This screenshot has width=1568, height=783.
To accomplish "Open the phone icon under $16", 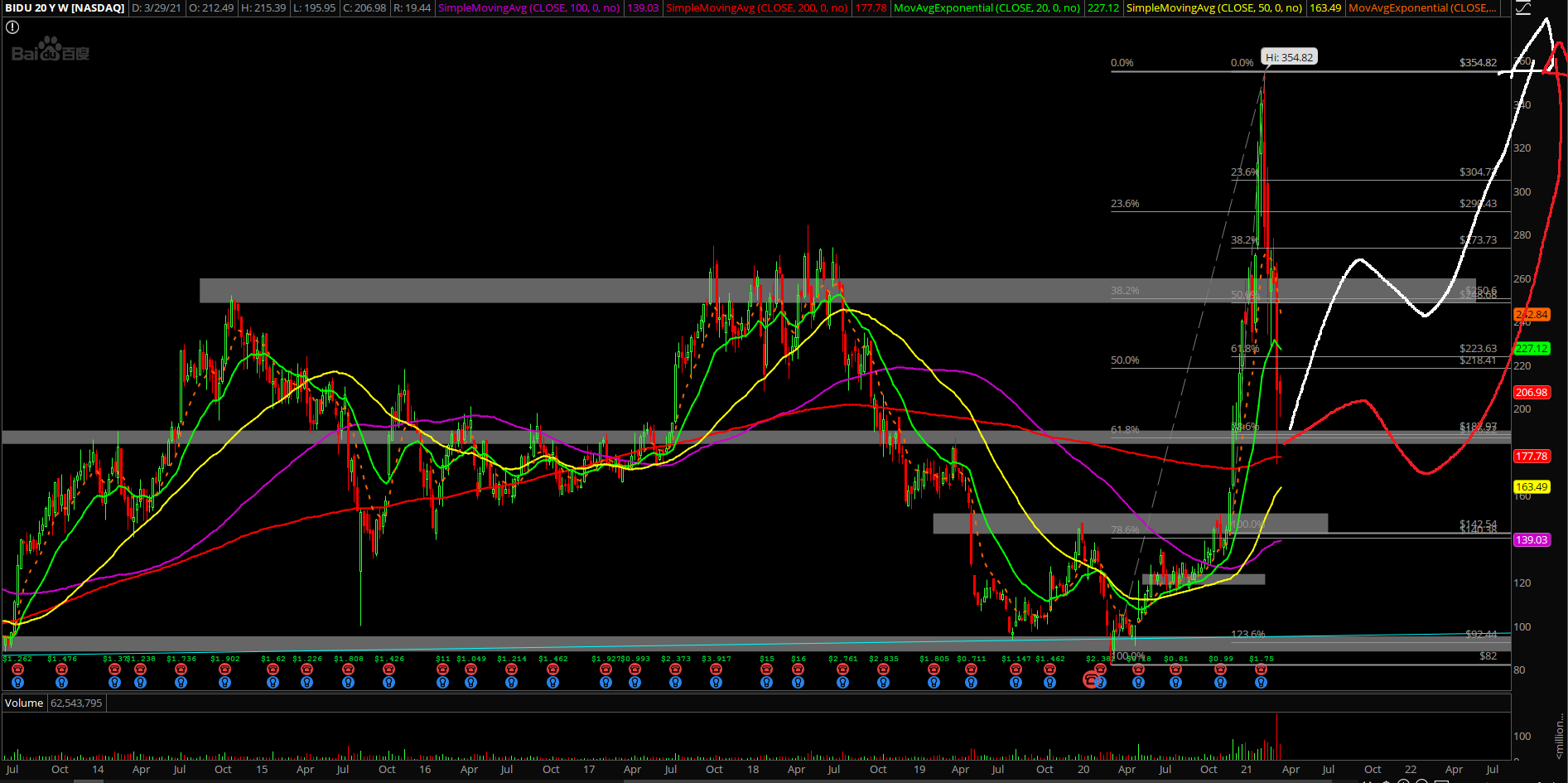I will click(x=798, y=670).
